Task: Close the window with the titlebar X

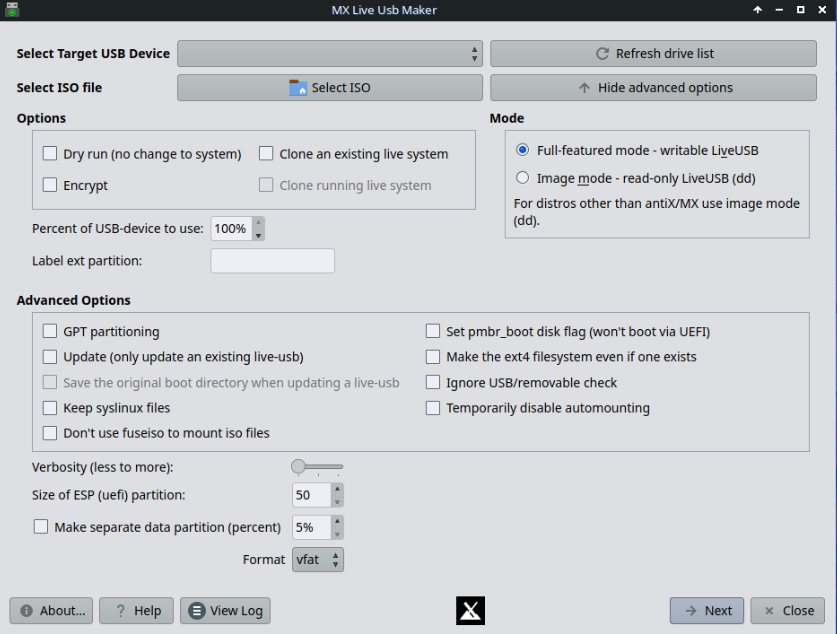Action: pos(822,10)
